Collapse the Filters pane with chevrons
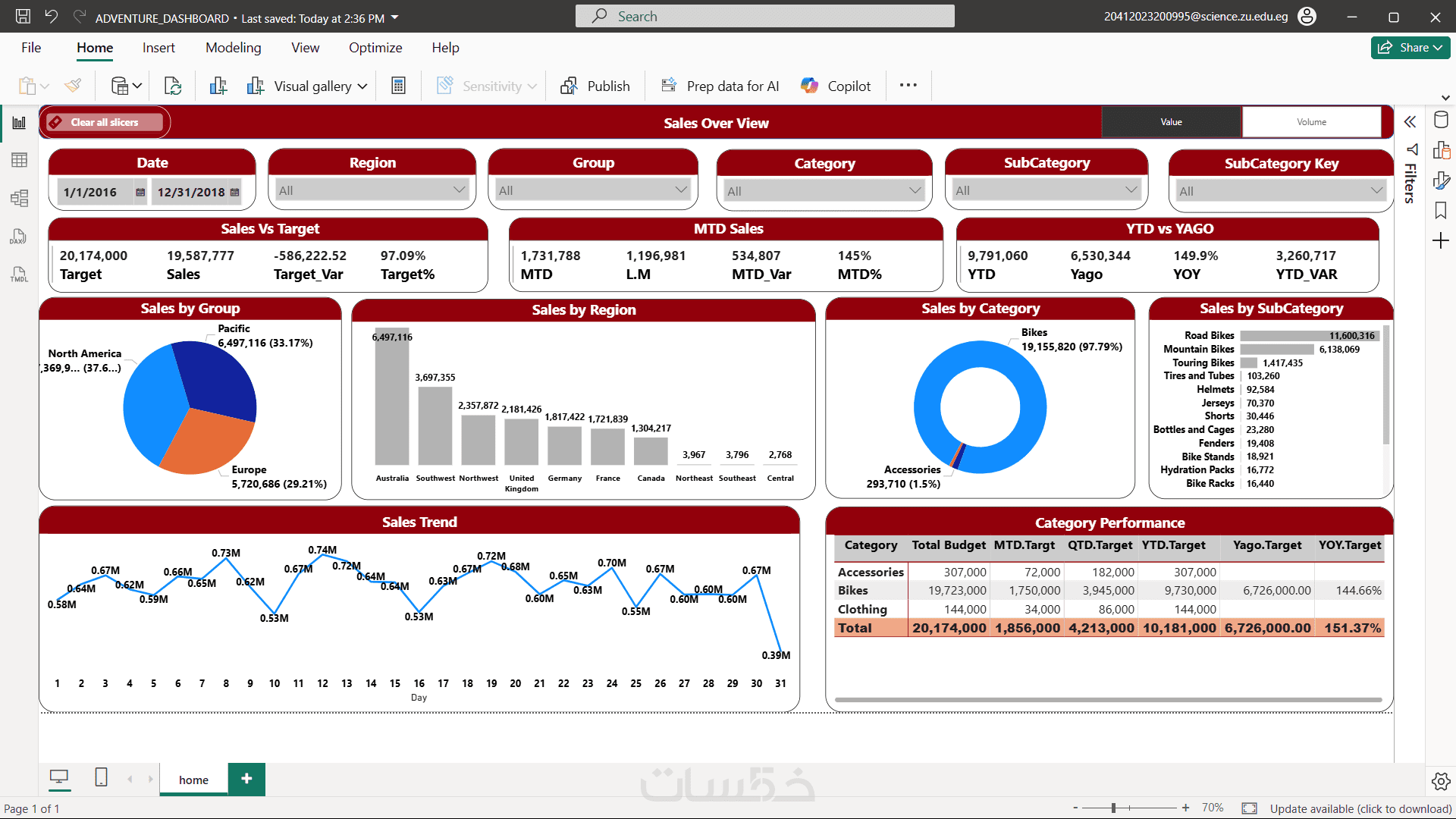The width and height of the screenshot is (1456, 819). tap(1410, 122)
